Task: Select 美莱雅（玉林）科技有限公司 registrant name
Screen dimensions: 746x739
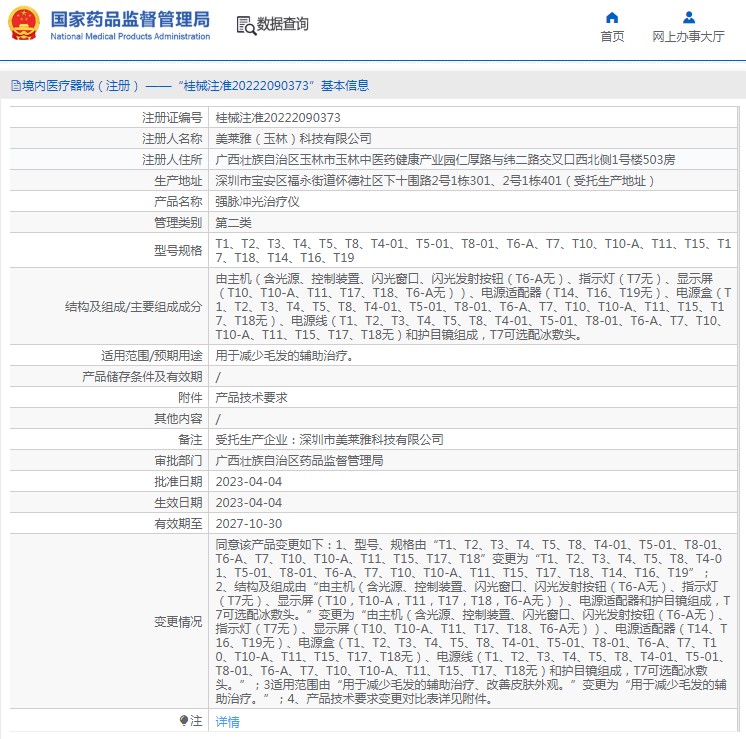Action: point(293,138)
